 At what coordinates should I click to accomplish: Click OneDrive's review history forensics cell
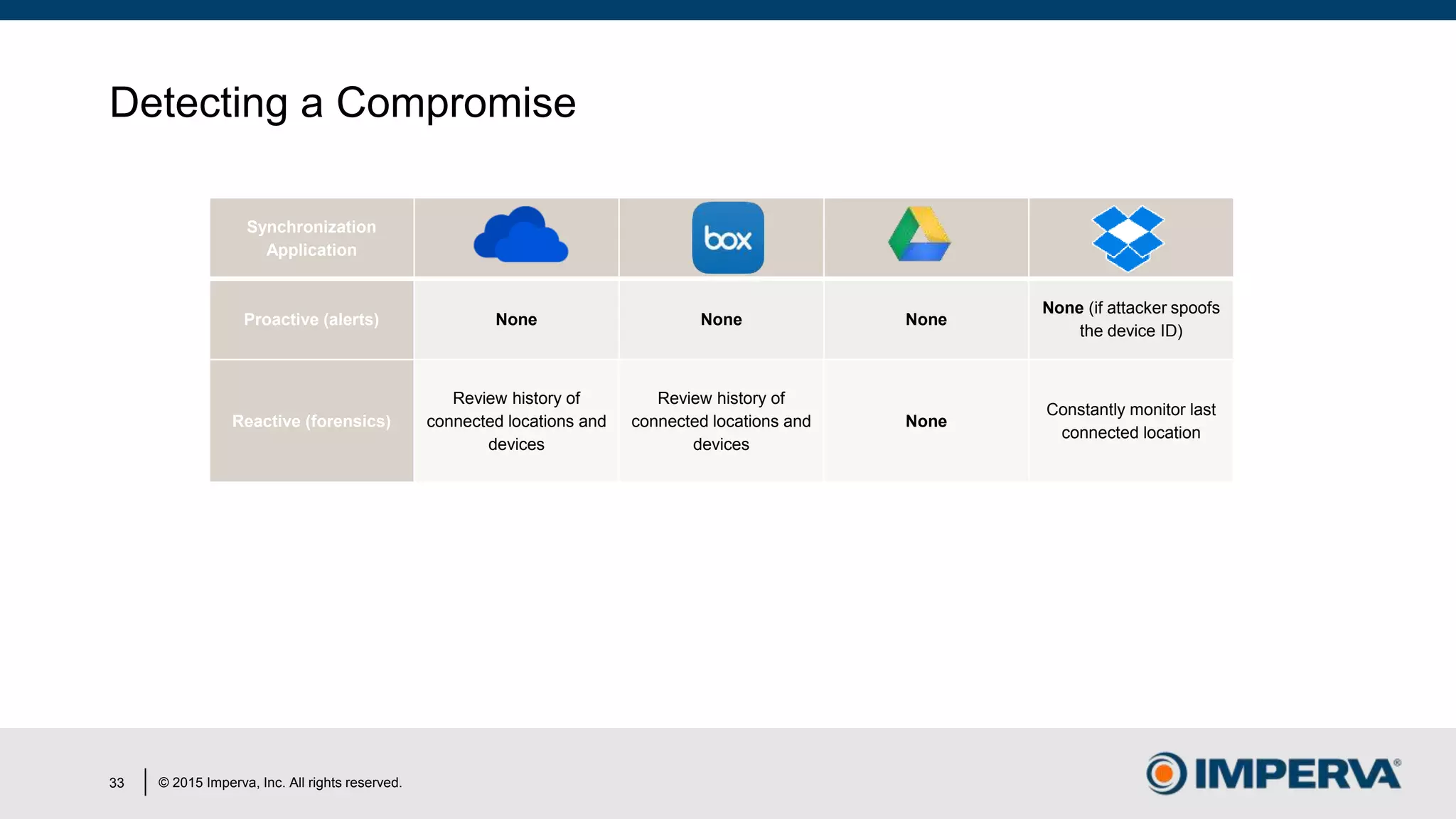516,421
